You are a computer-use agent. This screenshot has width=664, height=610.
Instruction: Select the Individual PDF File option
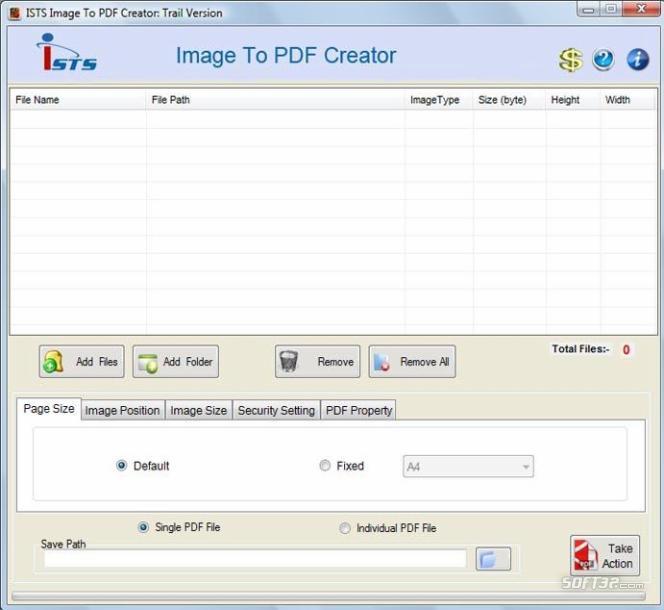(345, 528)
